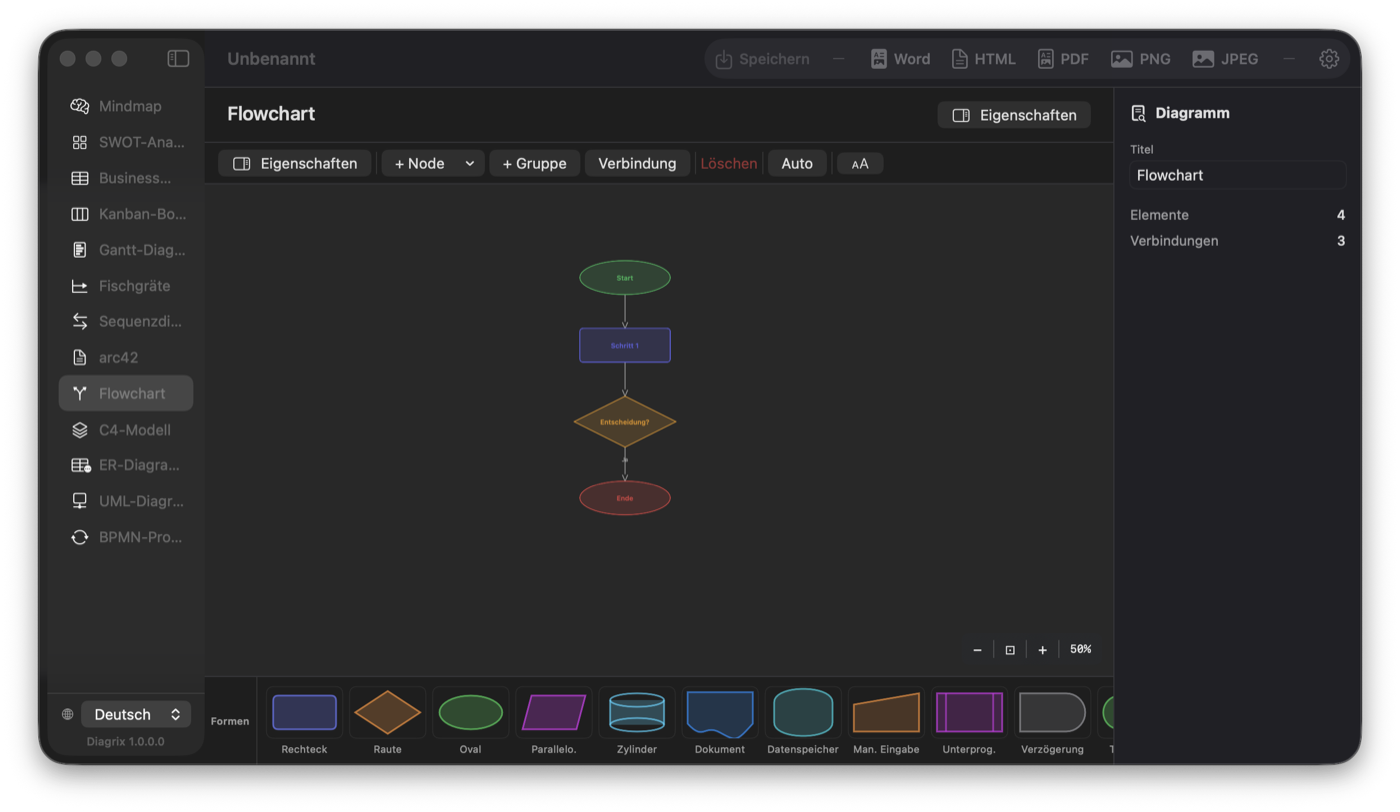Select the ER-Diagramm entry
Viewport: 1400px width, 812px height.
point(126,465)
